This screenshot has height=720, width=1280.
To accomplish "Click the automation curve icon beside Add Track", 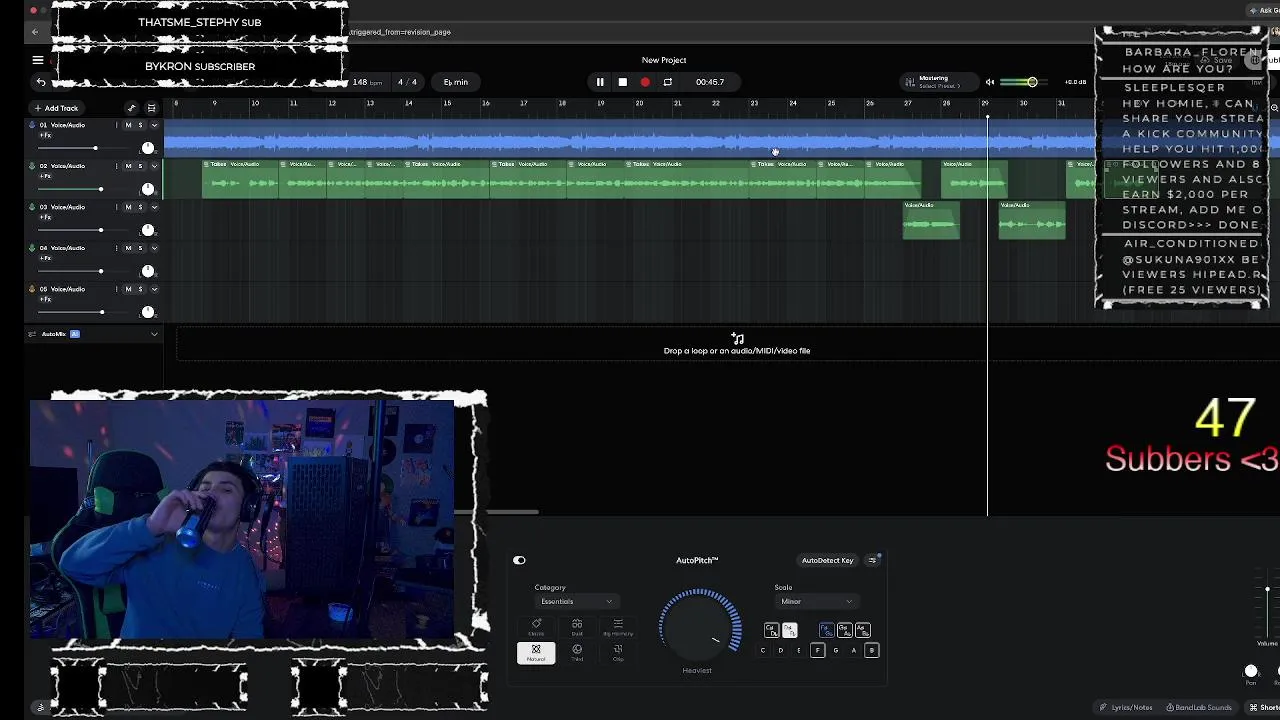I will coord(131,108).
